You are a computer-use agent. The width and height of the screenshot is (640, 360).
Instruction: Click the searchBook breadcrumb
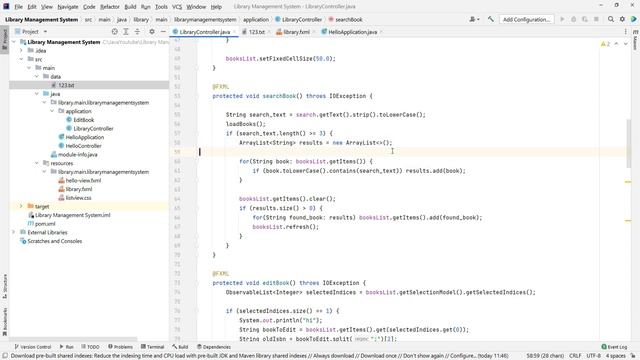point(345,19)
